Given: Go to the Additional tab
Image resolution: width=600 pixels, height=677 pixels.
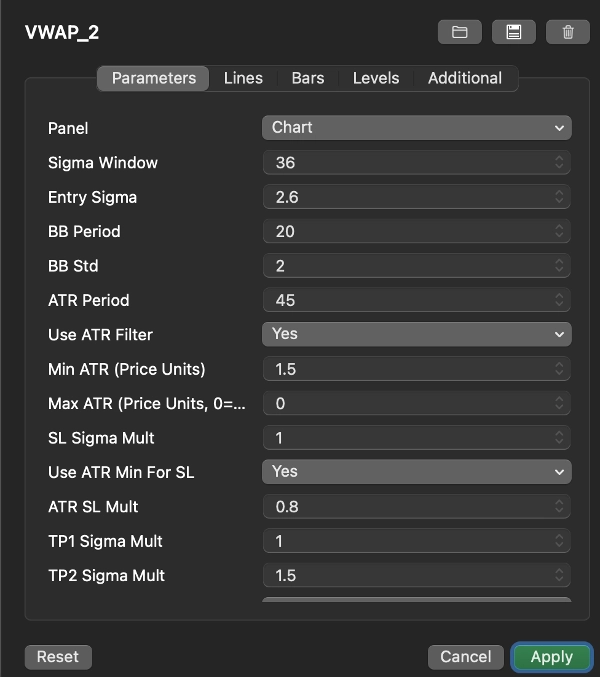Looking at the screenshot, I should (465, 78).
